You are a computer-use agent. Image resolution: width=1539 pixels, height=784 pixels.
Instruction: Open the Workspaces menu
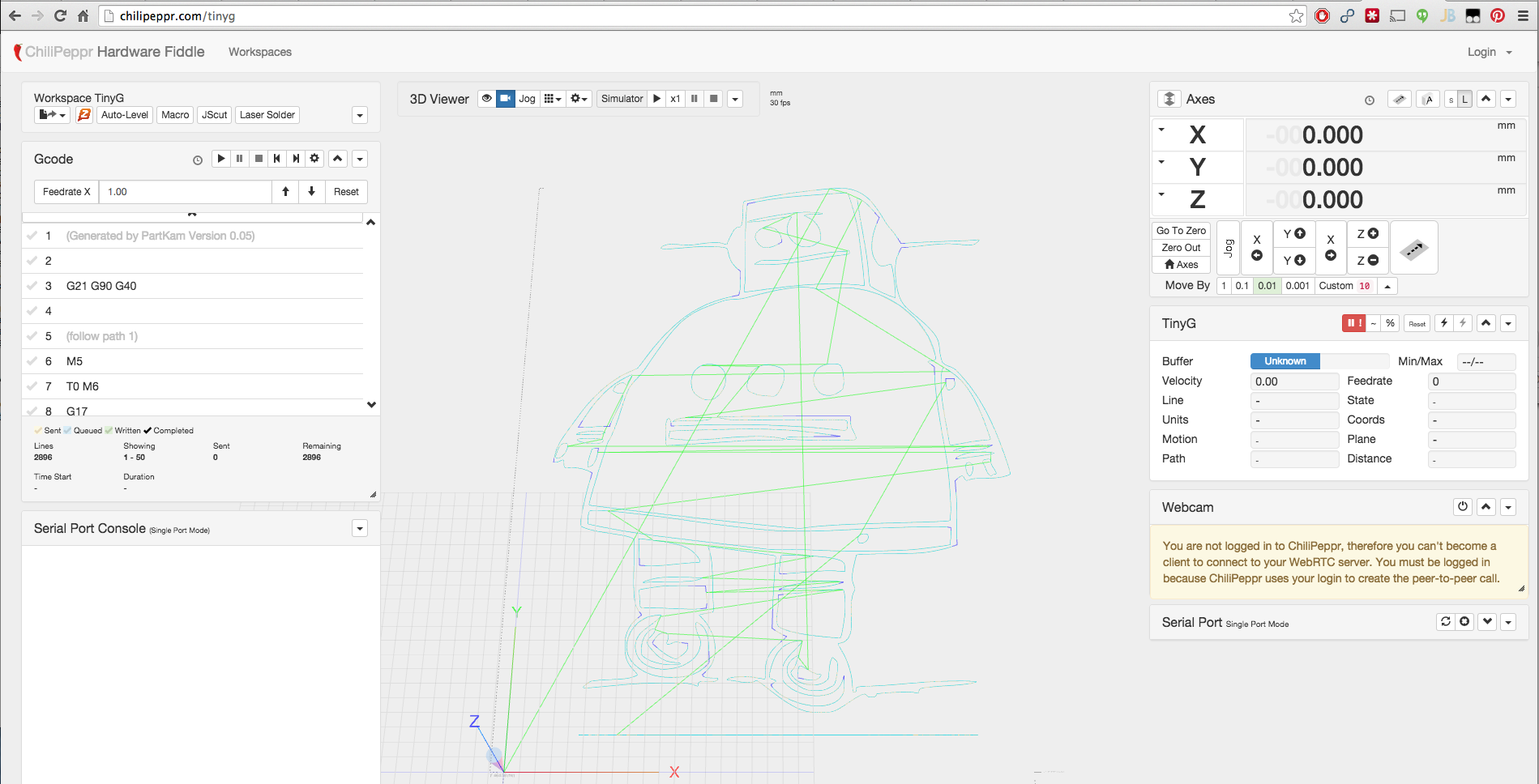click(x=259, y=52)
